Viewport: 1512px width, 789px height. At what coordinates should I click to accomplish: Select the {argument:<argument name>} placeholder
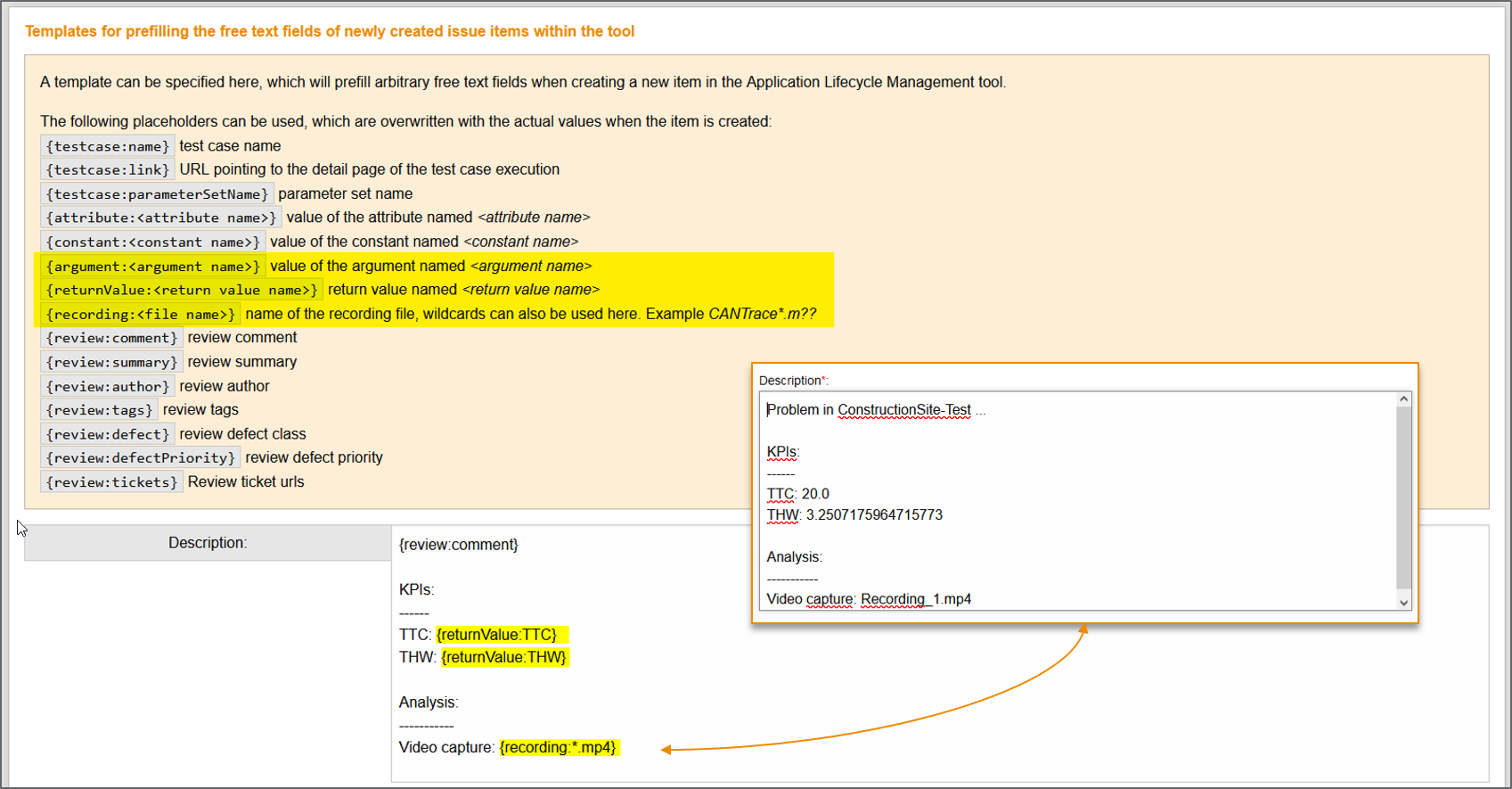coord(152,267)
